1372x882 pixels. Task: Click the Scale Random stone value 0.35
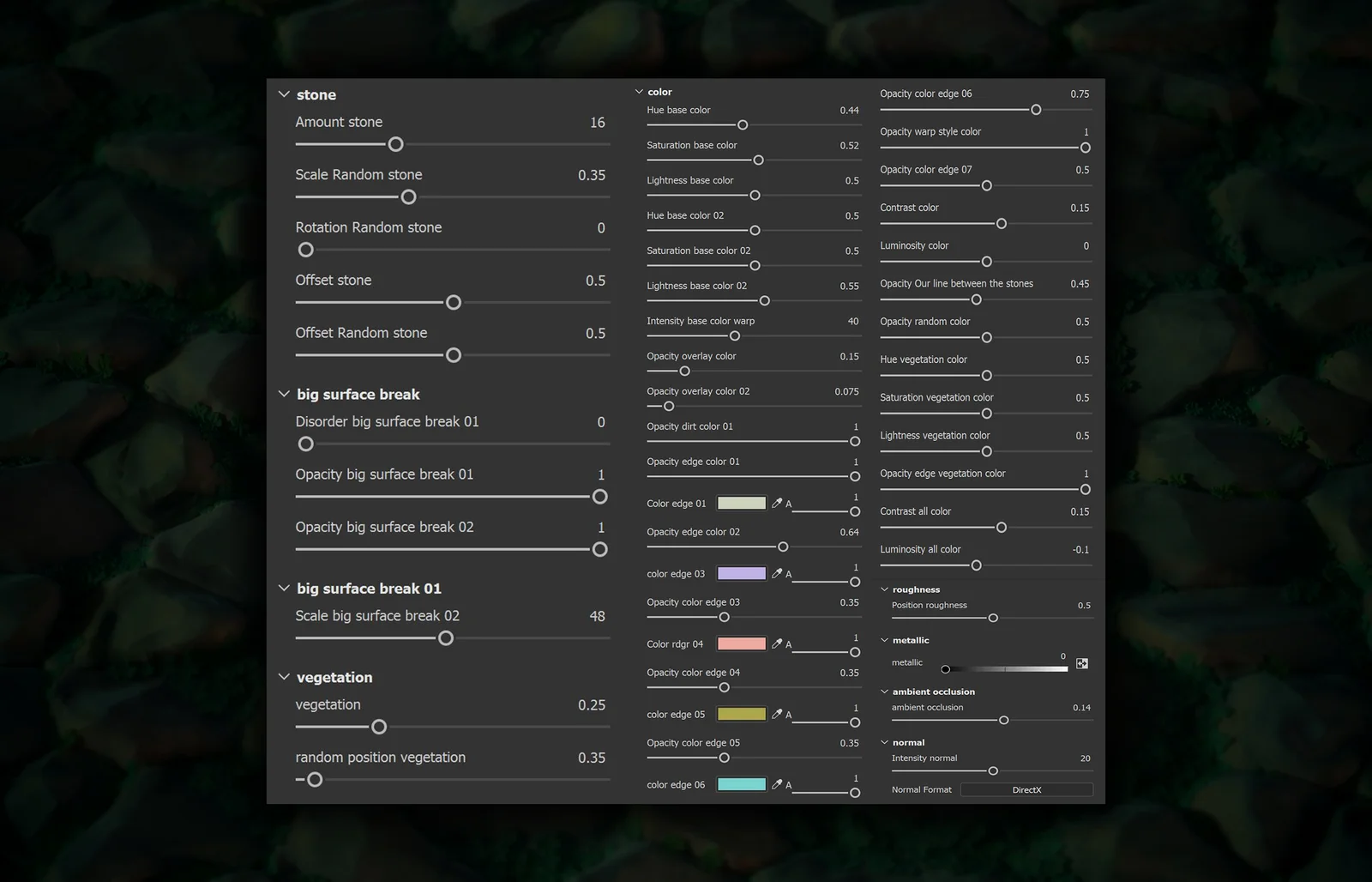[591, 175]
